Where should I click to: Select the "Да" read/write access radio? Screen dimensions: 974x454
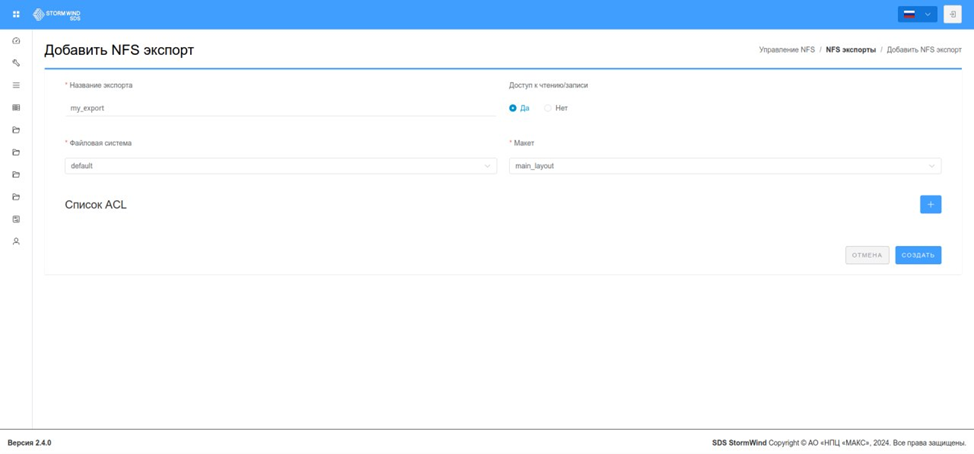tap(519, 108)
